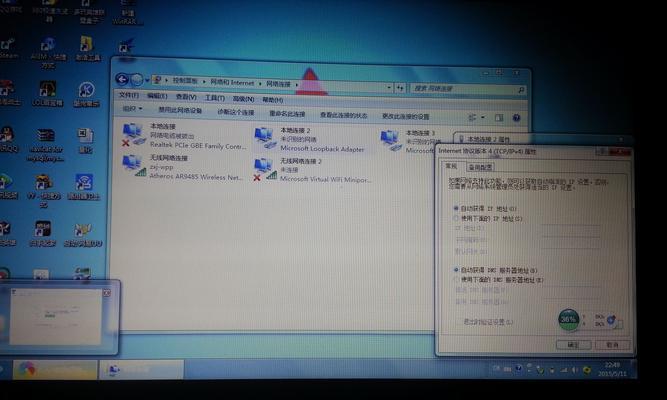Open the 文件(F) menu
The image size is (667, 400).
(x=129, y=95)
